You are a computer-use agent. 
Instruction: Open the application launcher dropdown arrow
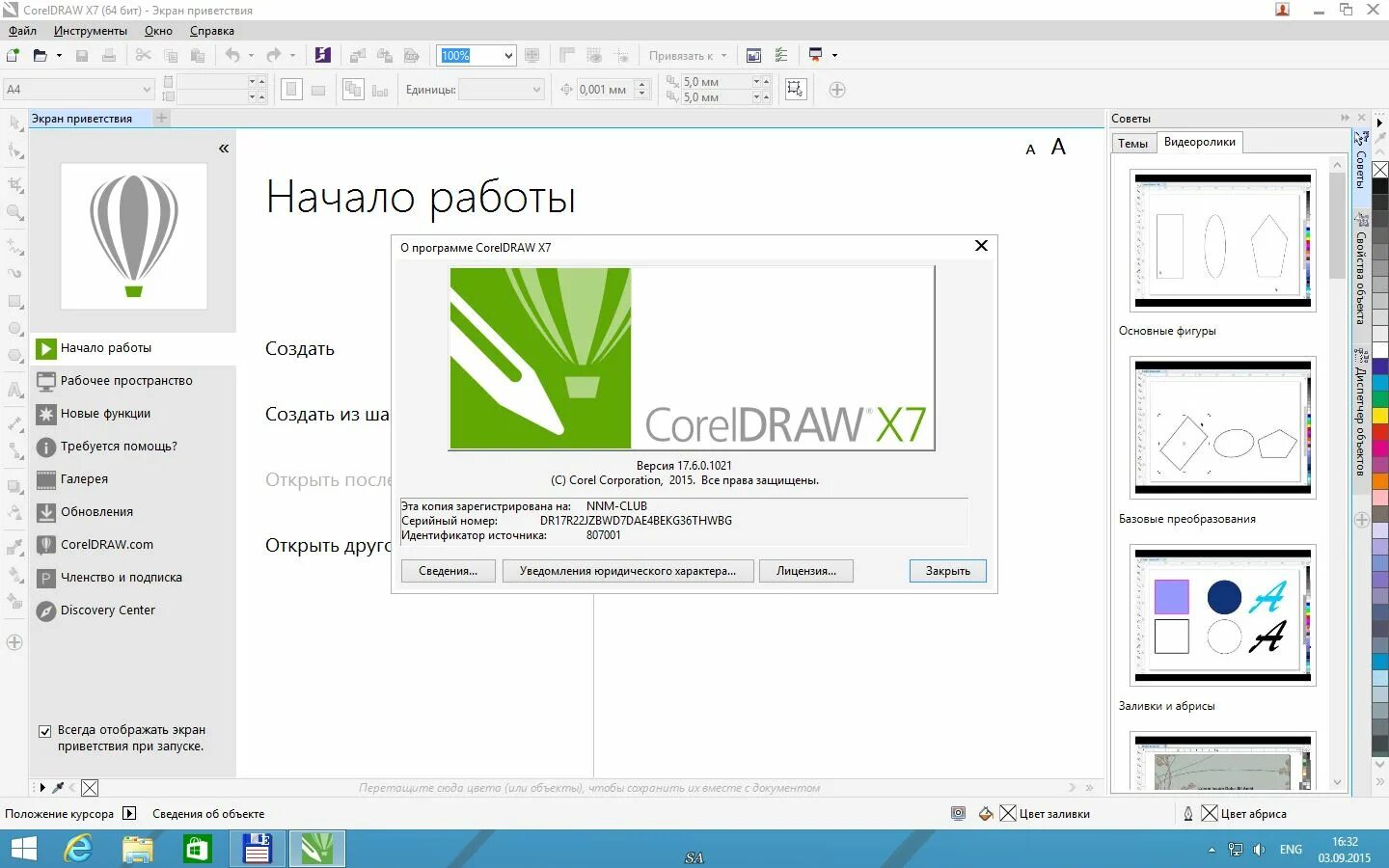click(834, 56)
